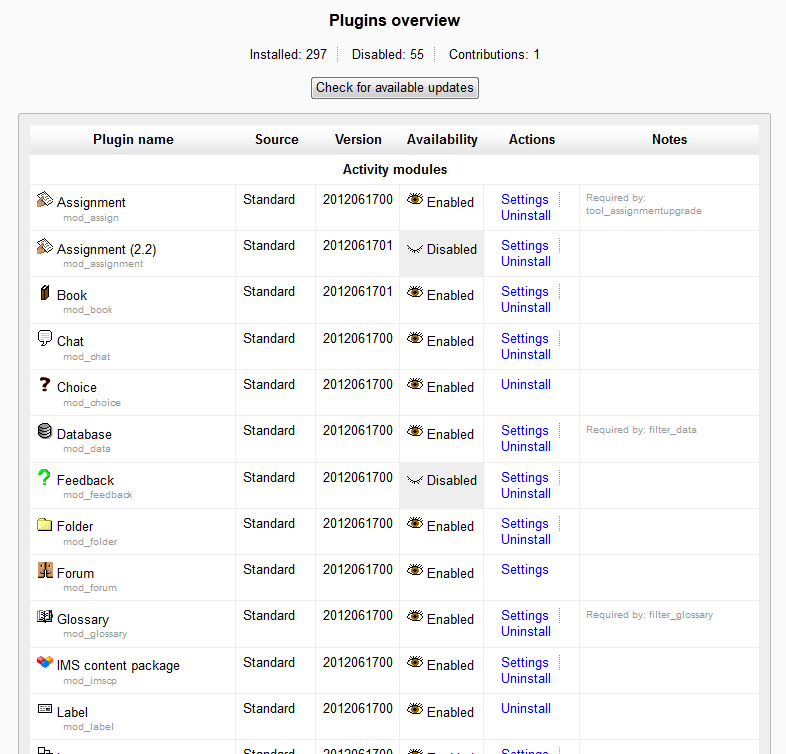The width and height of the screenshot is (786, 754).
Task: Click the yellow Folder module icon
Action: pyautogui.click(x=45, y=524)
